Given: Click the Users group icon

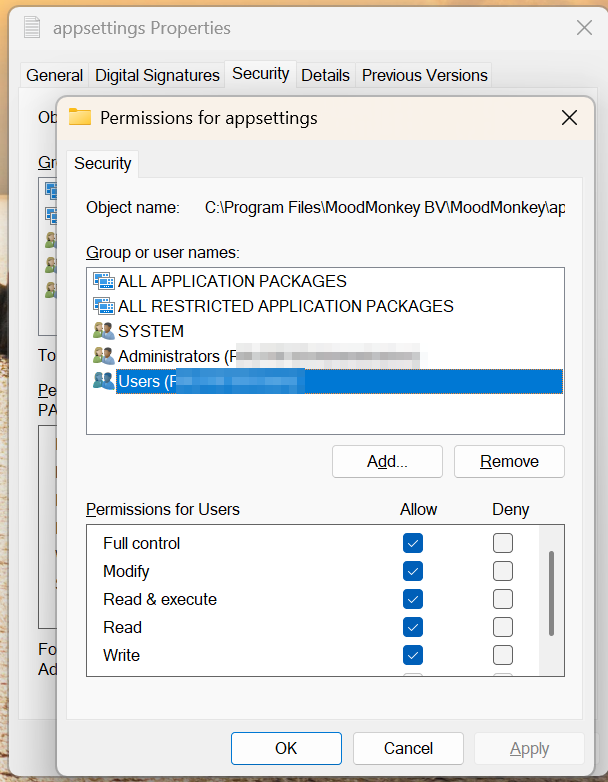Looking at the screenshot, I should point(104,381).
